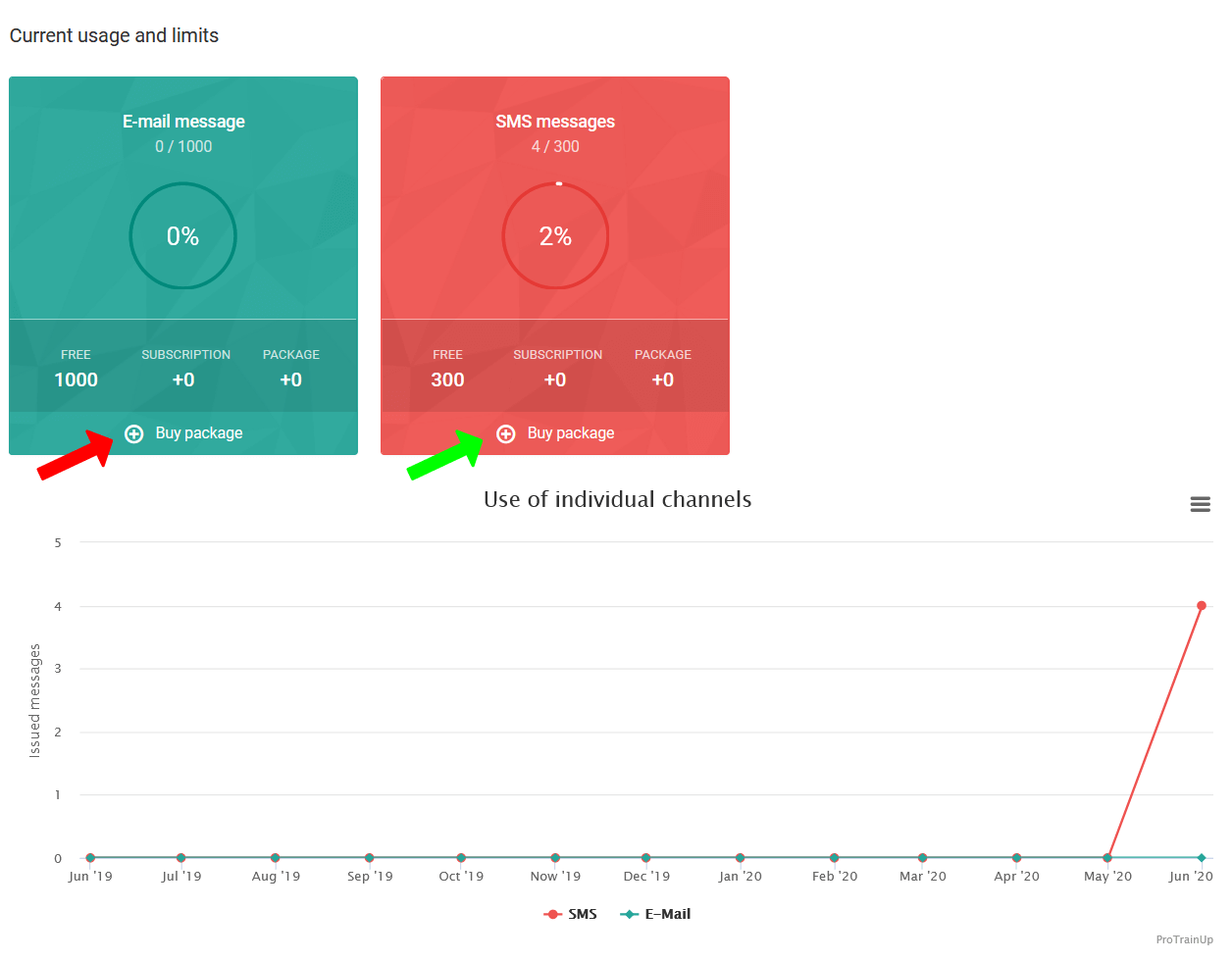Screen dimensions: 1232x961
Task: Click the FREE 1000 value in E-mail card
Action: click(76, 379)
